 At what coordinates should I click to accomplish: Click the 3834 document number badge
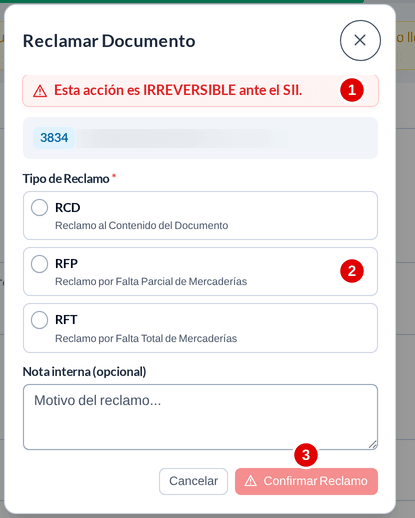54,138
